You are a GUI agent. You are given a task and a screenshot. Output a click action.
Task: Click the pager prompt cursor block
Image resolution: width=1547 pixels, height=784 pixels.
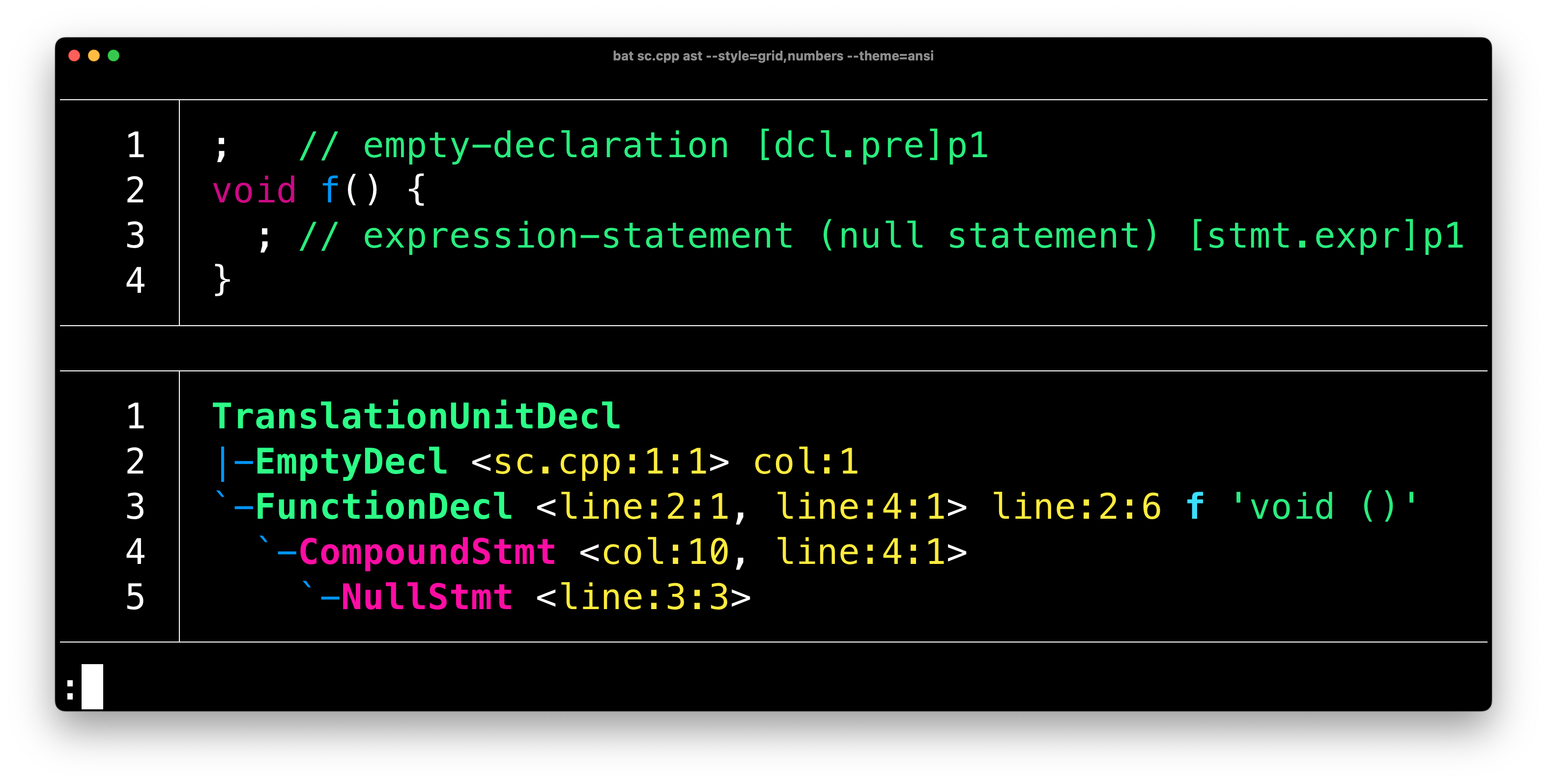tap(92, 686)
